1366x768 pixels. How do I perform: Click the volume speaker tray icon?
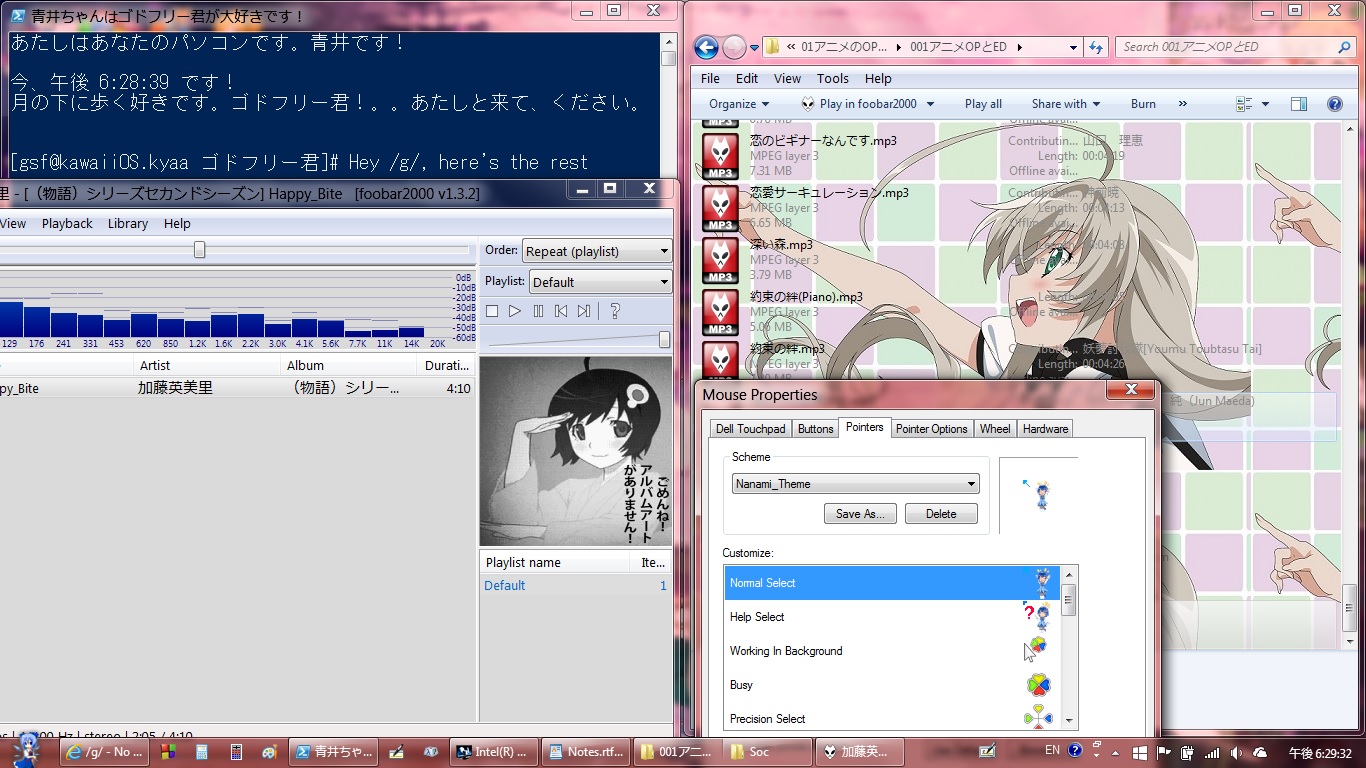(x=1235, y=752)
